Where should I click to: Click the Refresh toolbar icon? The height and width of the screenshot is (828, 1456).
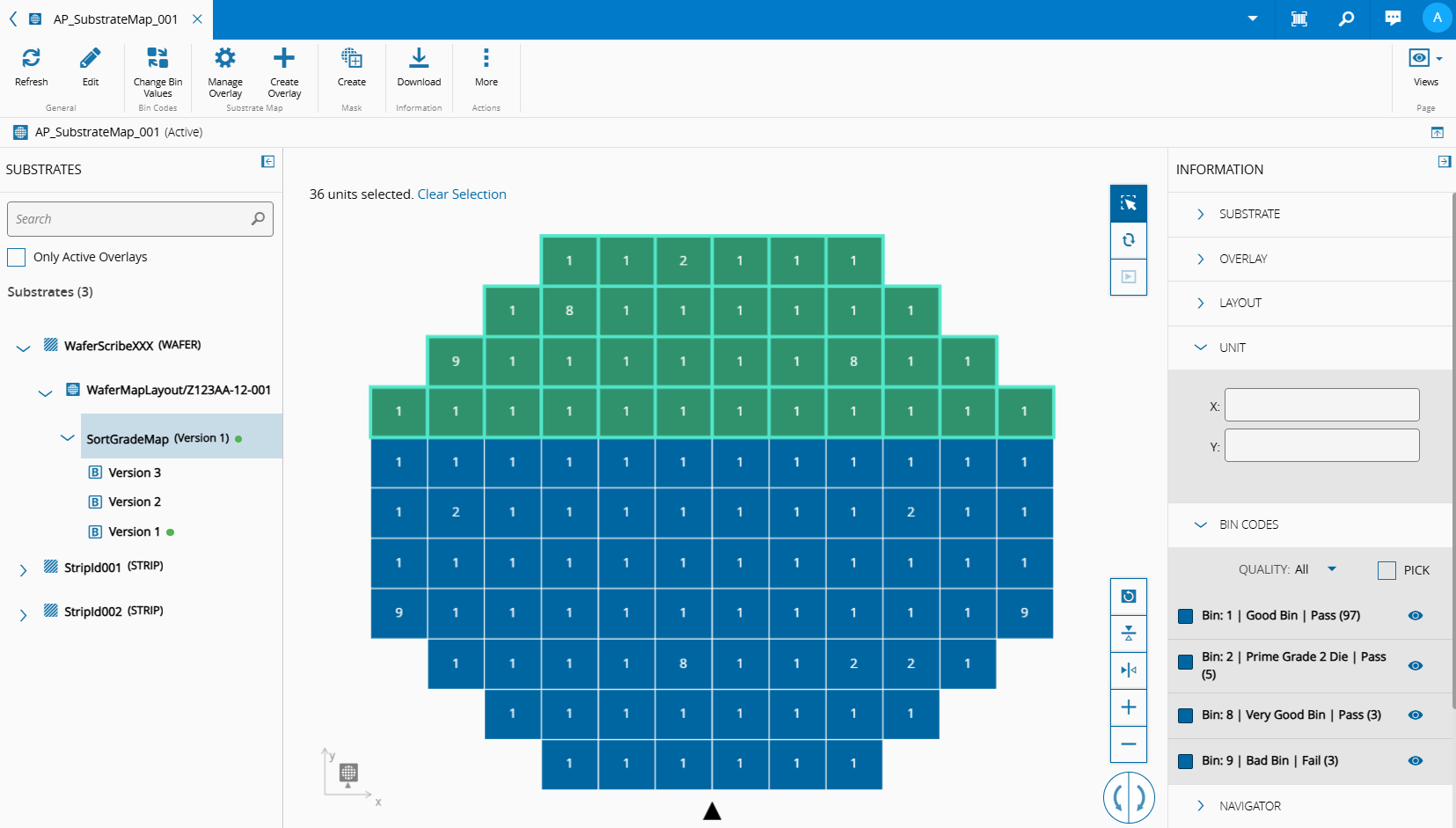pyautogui.click(x=31, y=58)
